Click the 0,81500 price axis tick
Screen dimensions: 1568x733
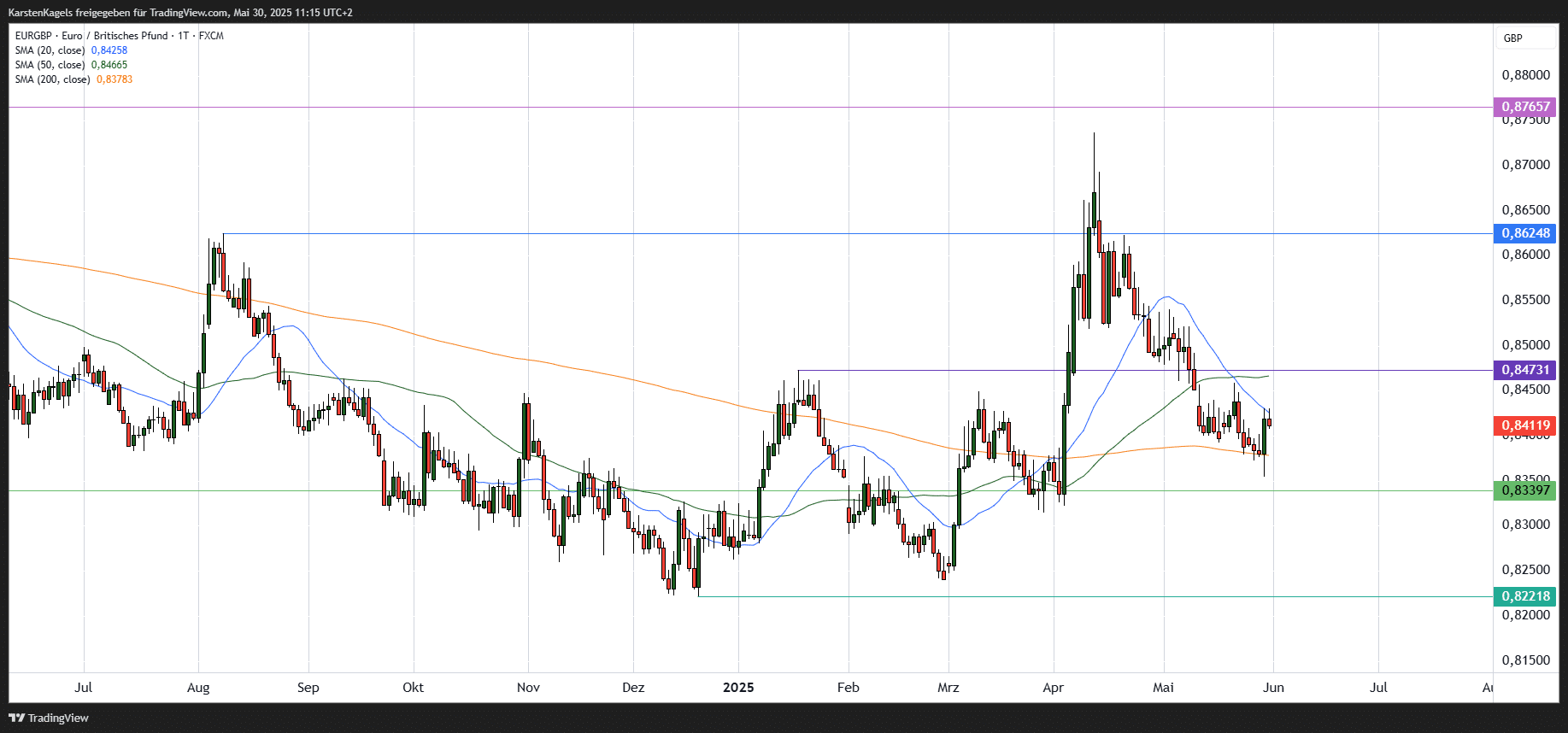(1525, 660)
